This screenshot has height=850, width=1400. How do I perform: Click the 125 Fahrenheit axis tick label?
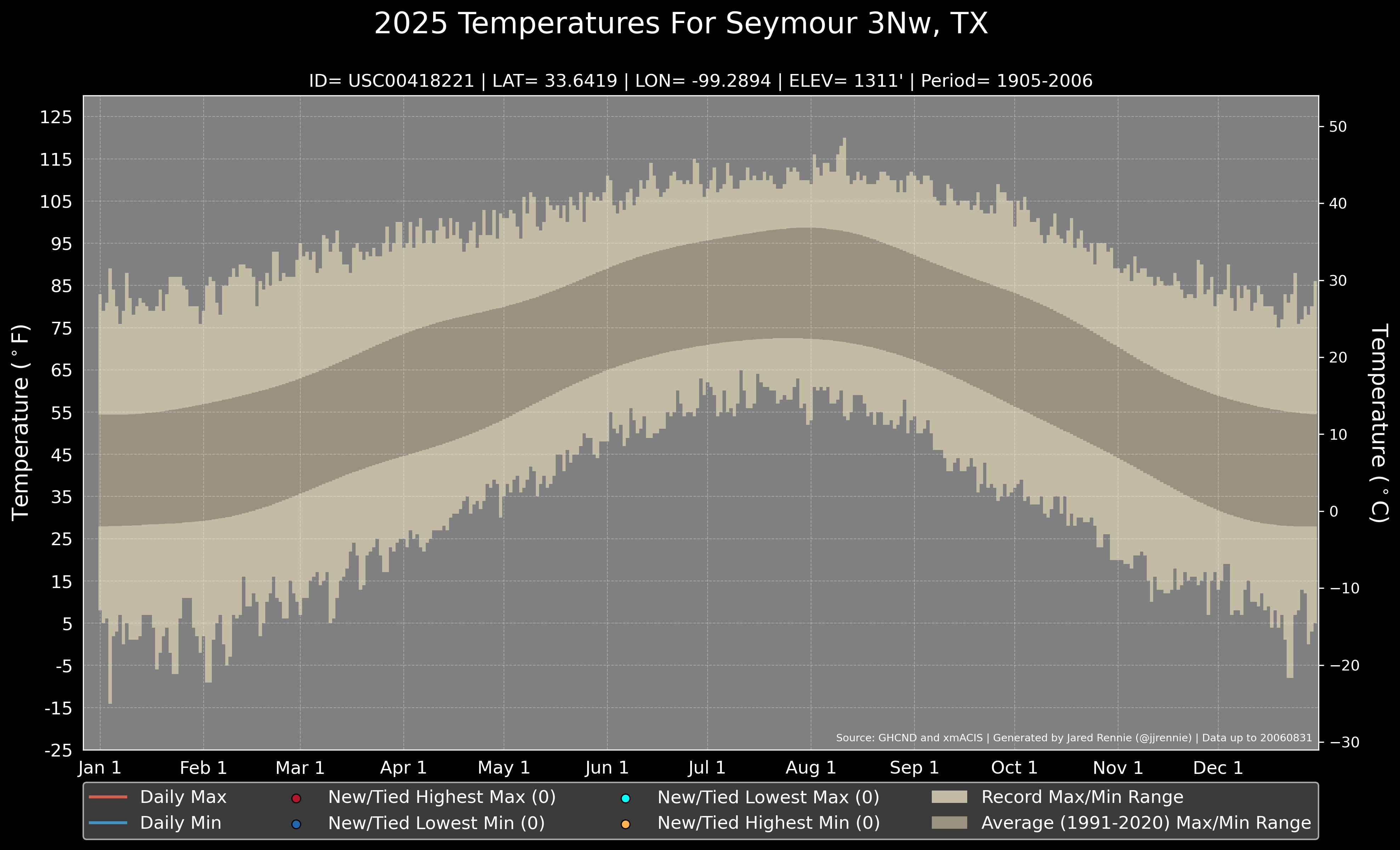coord(56,118)
